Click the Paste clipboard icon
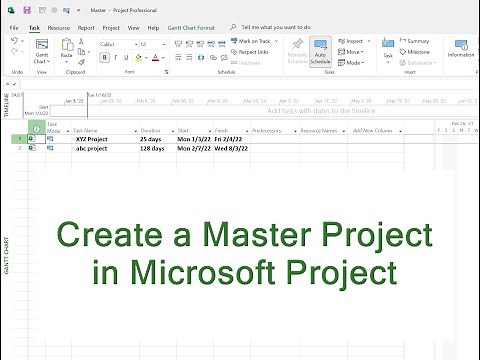Image resolution: width=480 pixels, height=360 pixels. pyautogui.click(x=67, y=44)
